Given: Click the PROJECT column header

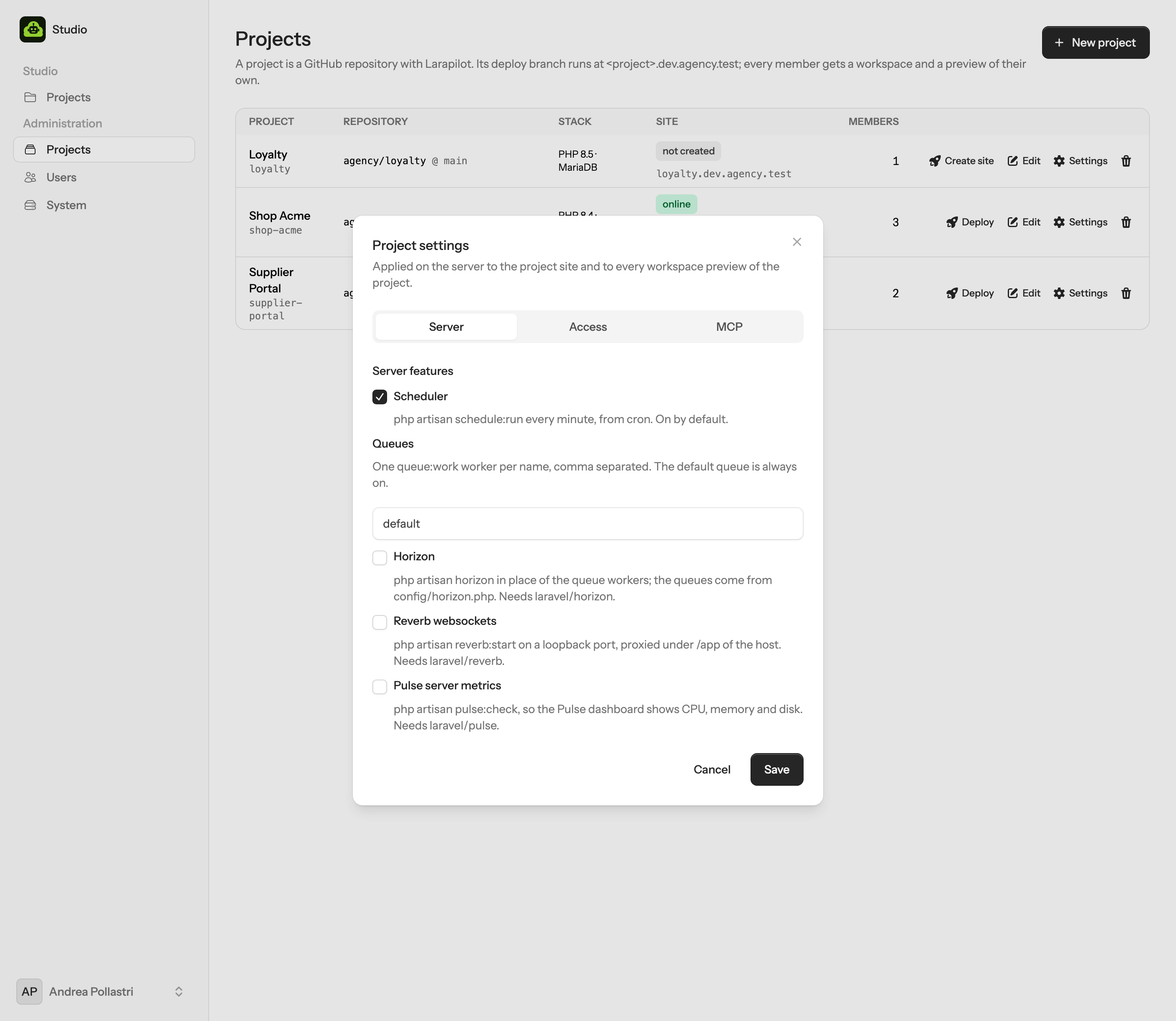Looking at the screenshot, I should [271, 121].
